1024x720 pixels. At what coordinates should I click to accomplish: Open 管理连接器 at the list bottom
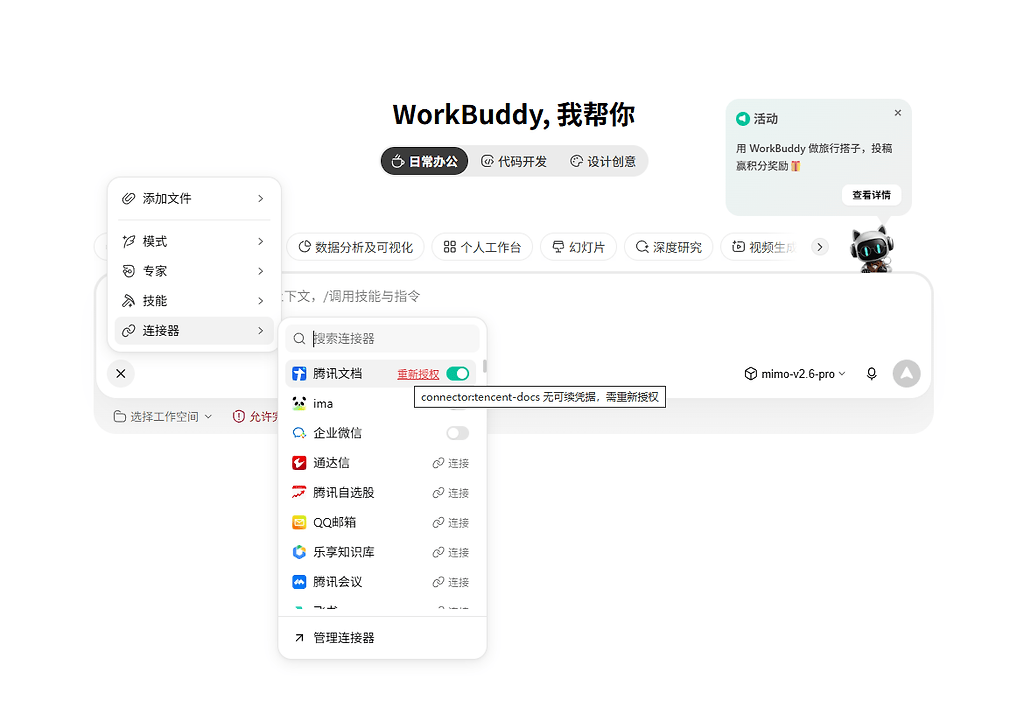pos(382,638)
